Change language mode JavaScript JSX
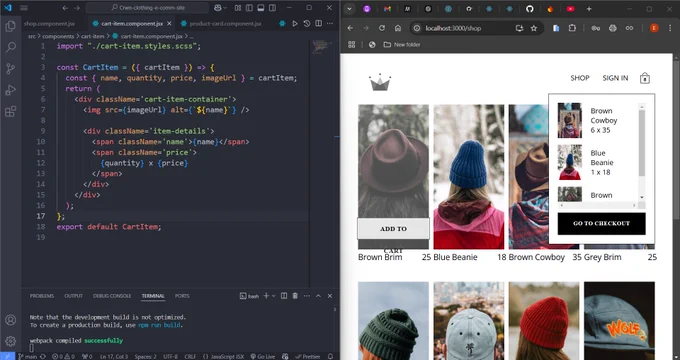680x360 pixels. coord(223,357)
